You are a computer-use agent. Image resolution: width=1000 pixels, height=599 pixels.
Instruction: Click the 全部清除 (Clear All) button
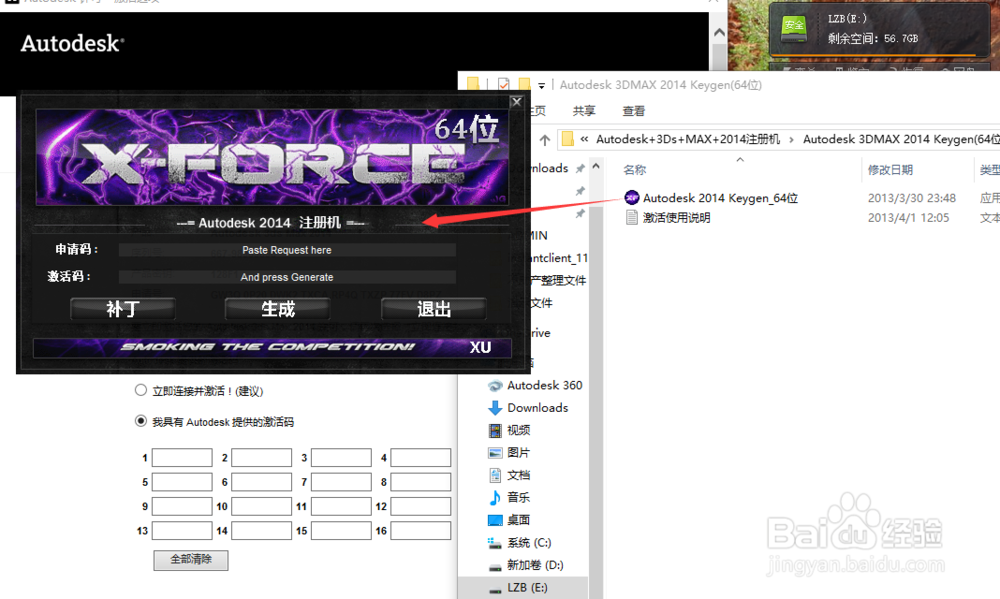point(191,559)
